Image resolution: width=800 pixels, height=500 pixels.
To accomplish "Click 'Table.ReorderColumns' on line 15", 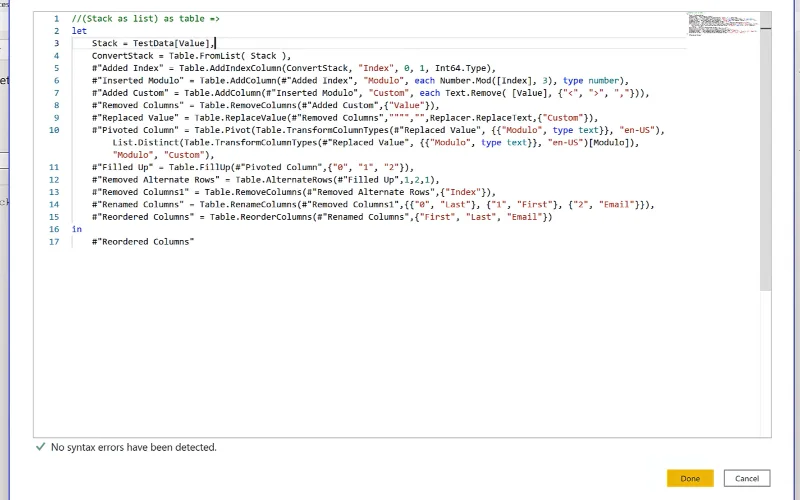I will point(261,217).
